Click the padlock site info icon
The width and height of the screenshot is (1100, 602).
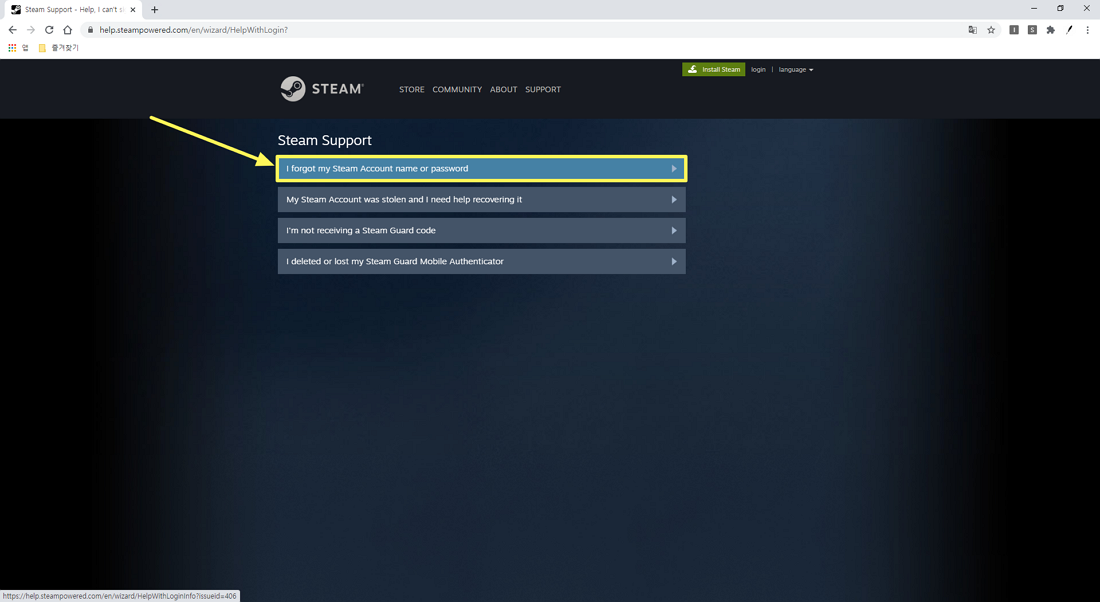coord(90,30)
